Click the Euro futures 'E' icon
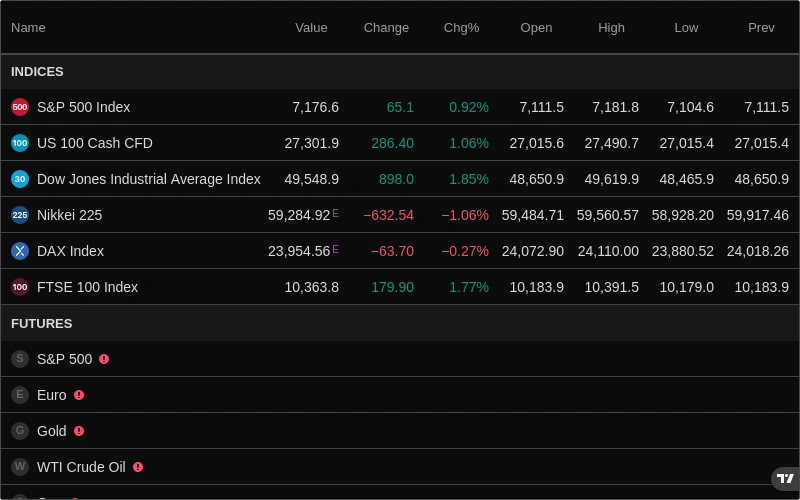Image resolution: width=800 pixels, height=500 pixels. coord(20,395)
